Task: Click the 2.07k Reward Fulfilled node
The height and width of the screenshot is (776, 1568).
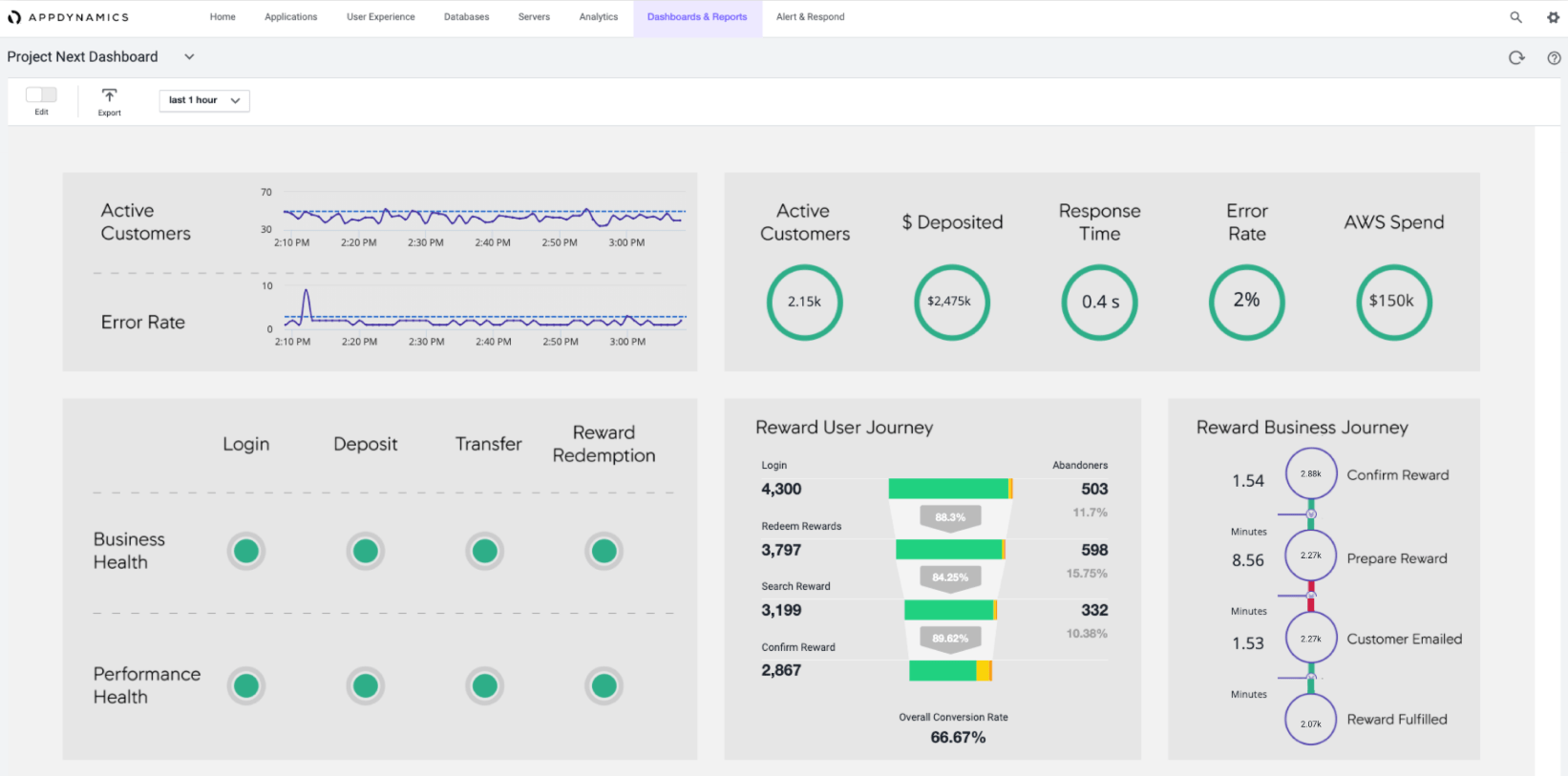Action: tap(1311, 720)
